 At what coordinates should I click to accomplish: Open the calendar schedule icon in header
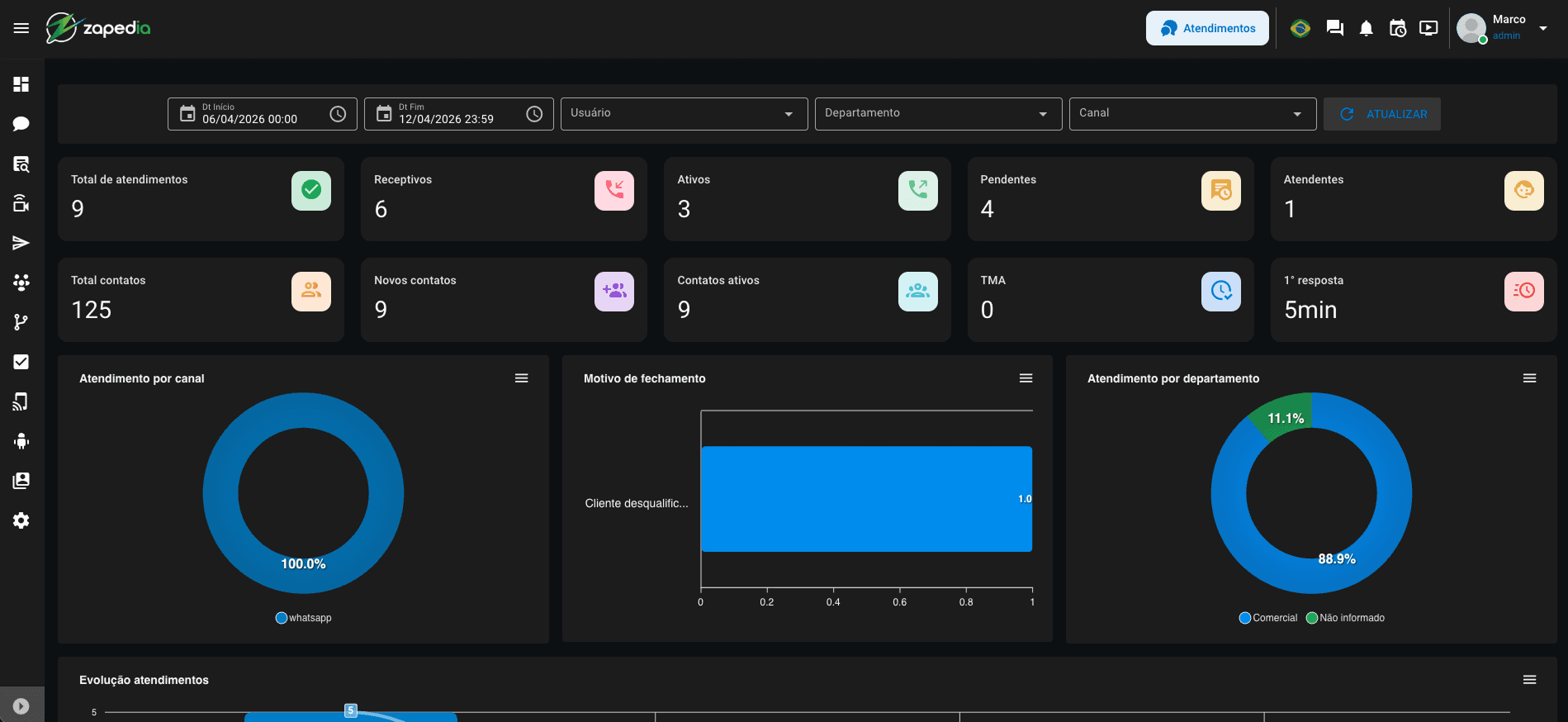click(x=1398, y=28)
